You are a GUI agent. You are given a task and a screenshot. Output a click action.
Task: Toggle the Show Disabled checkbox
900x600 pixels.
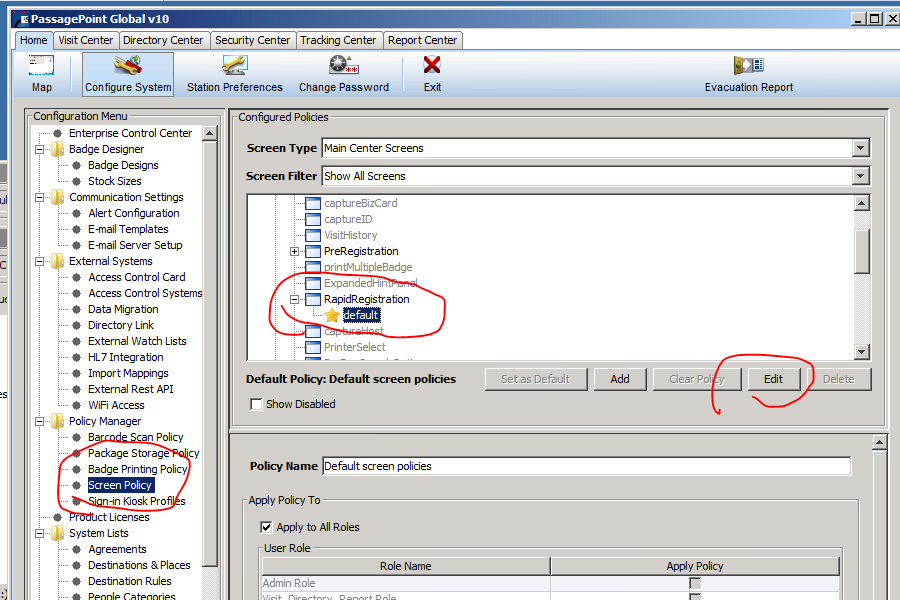coord(256,404)
